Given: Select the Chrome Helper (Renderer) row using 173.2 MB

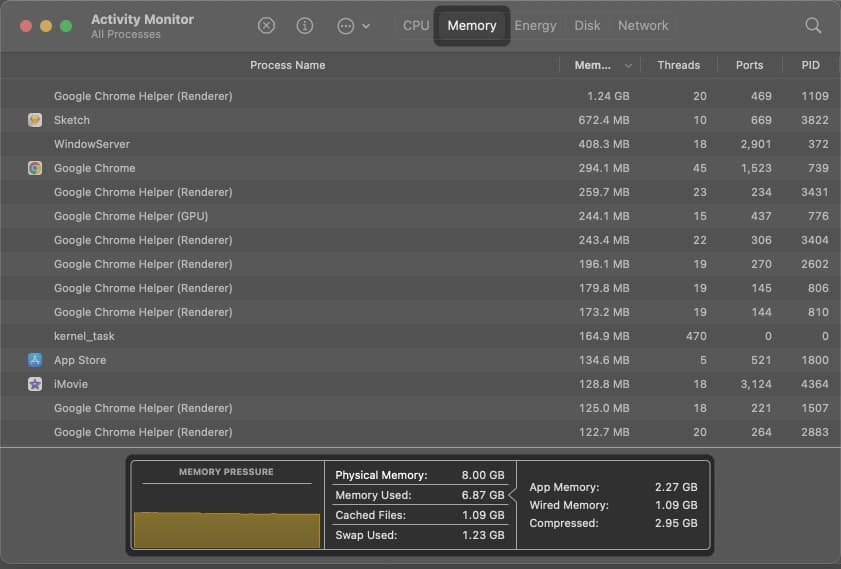Looking at the screenshot, I should tap(420, 312).
